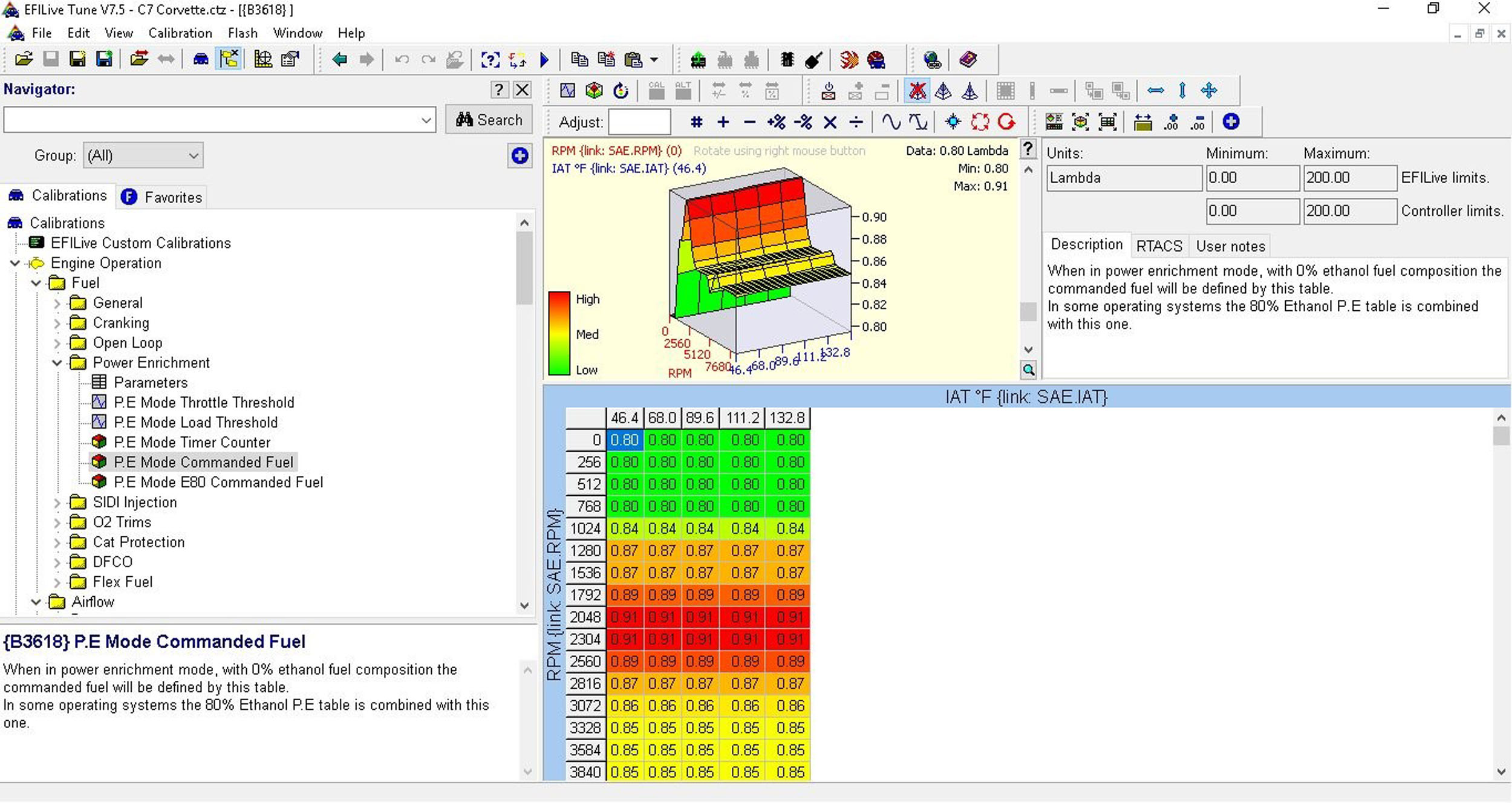This screenshot has width=1512, height=803.
Task: Click the red speedometer gauge icon
Action: point(876,59)
